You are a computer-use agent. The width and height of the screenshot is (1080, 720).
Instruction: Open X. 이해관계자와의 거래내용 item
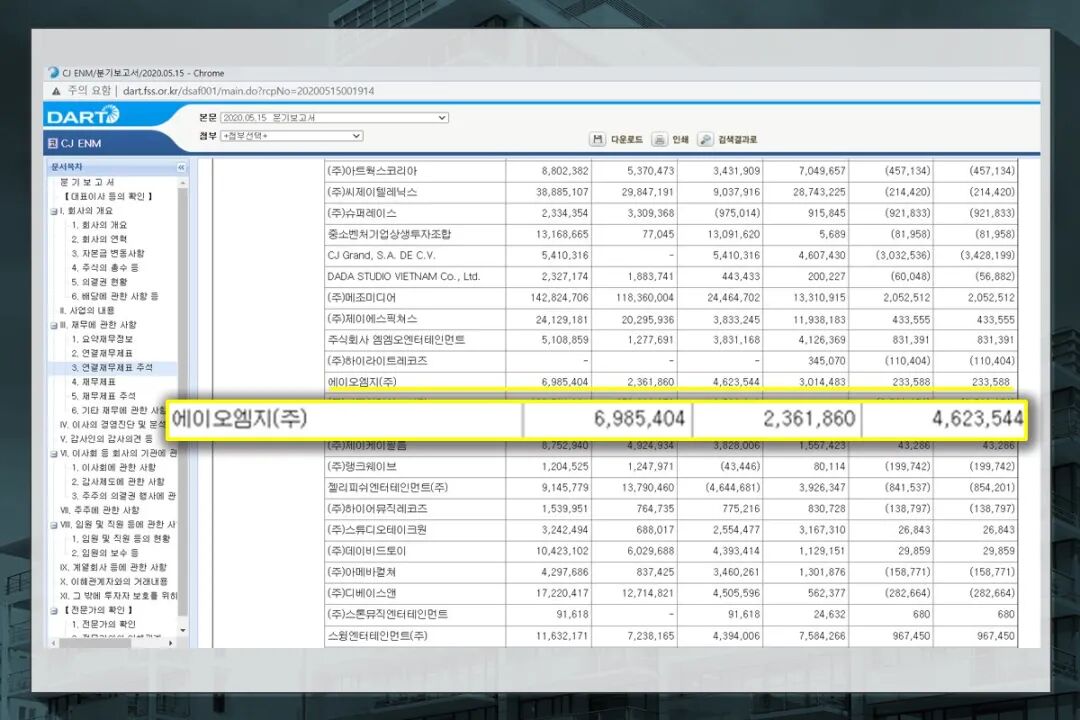(114, 582)
